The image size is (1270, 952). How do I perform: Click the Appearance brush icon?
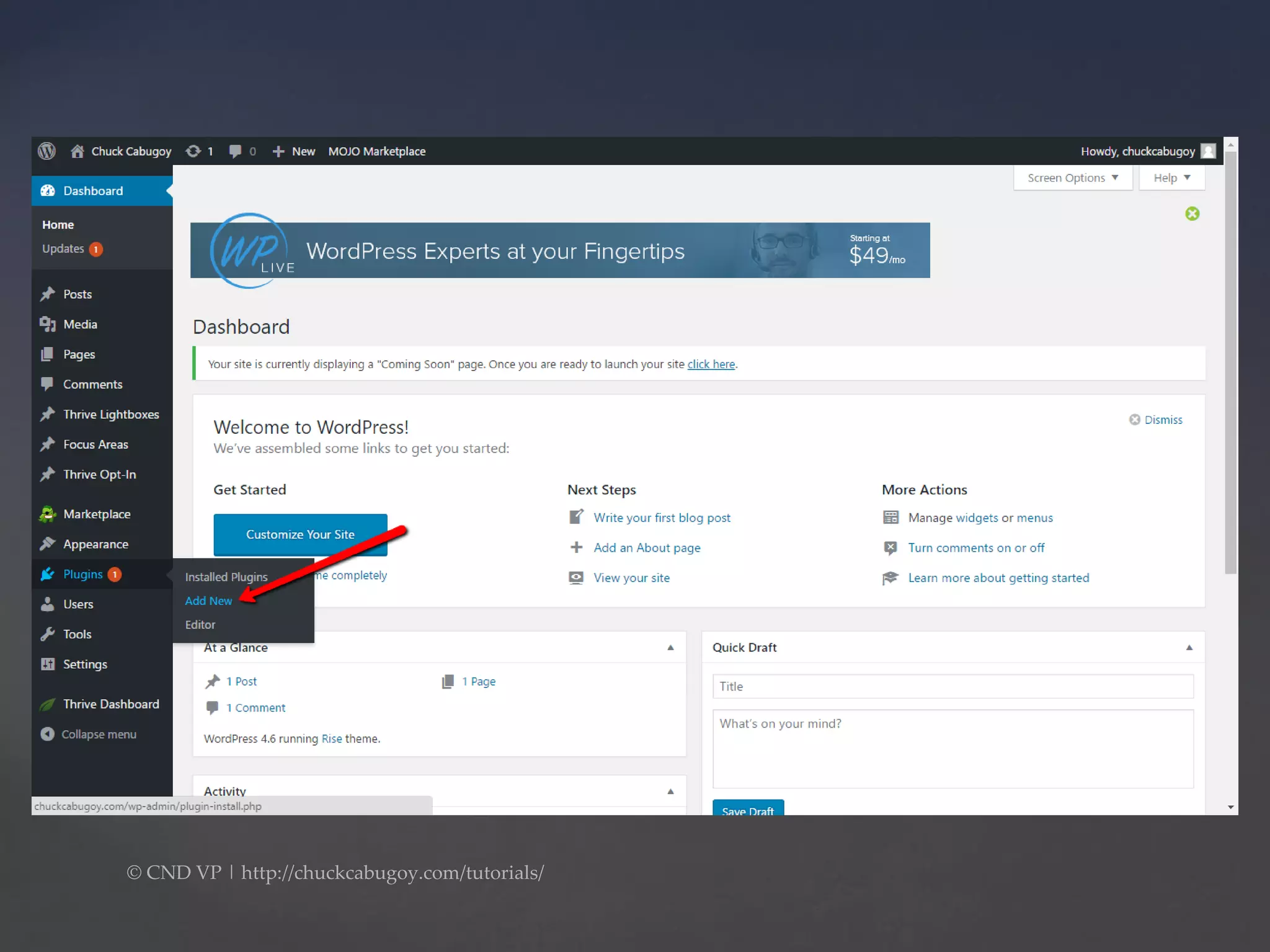point(48,544)
